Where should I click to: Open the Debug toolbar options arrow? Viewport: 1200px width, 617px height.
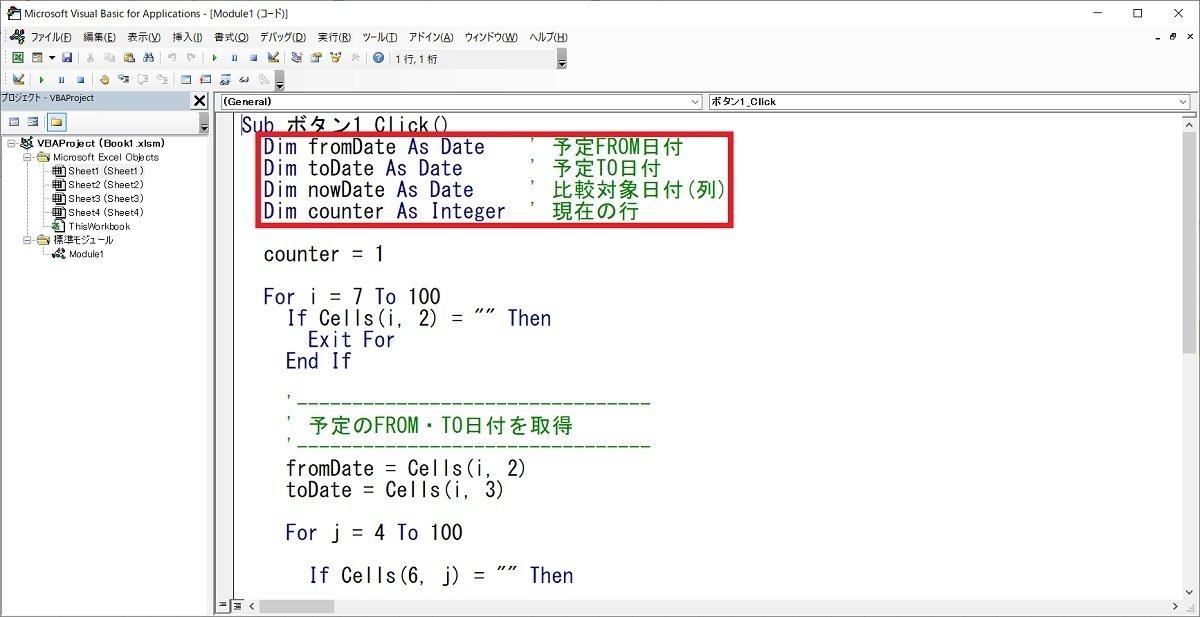(279, 80)
